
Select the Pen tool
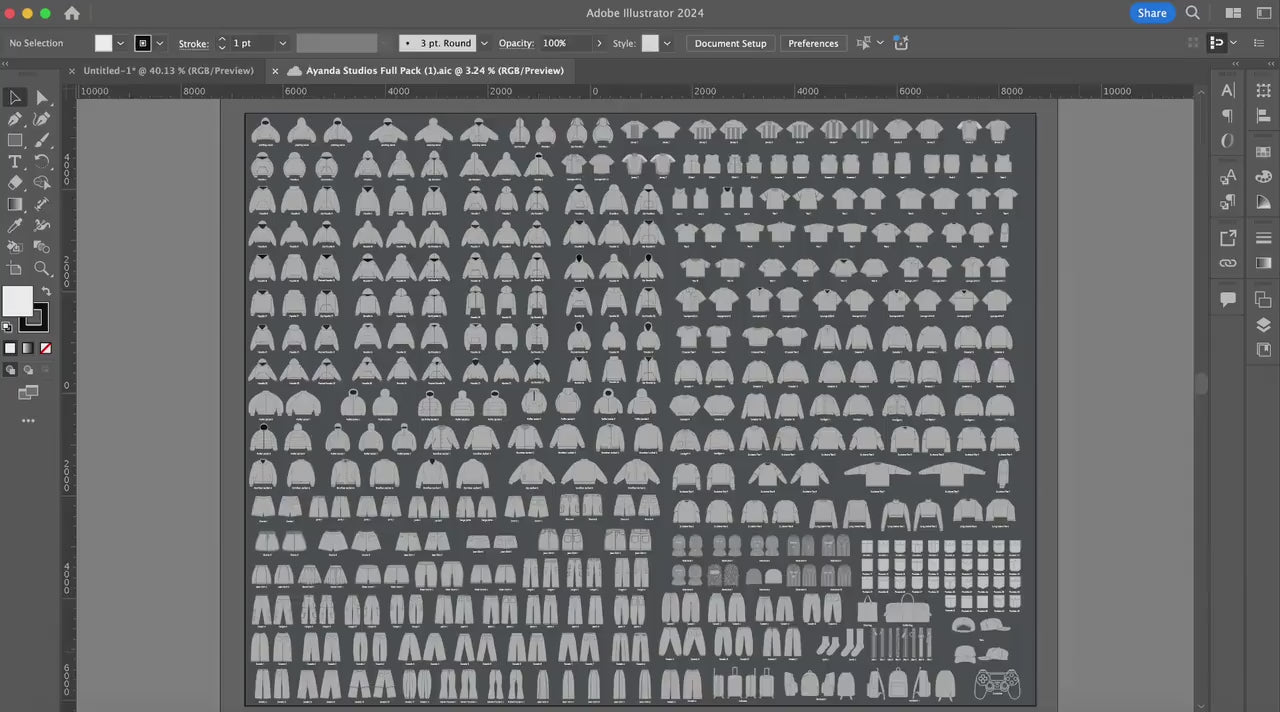point(15,119)
